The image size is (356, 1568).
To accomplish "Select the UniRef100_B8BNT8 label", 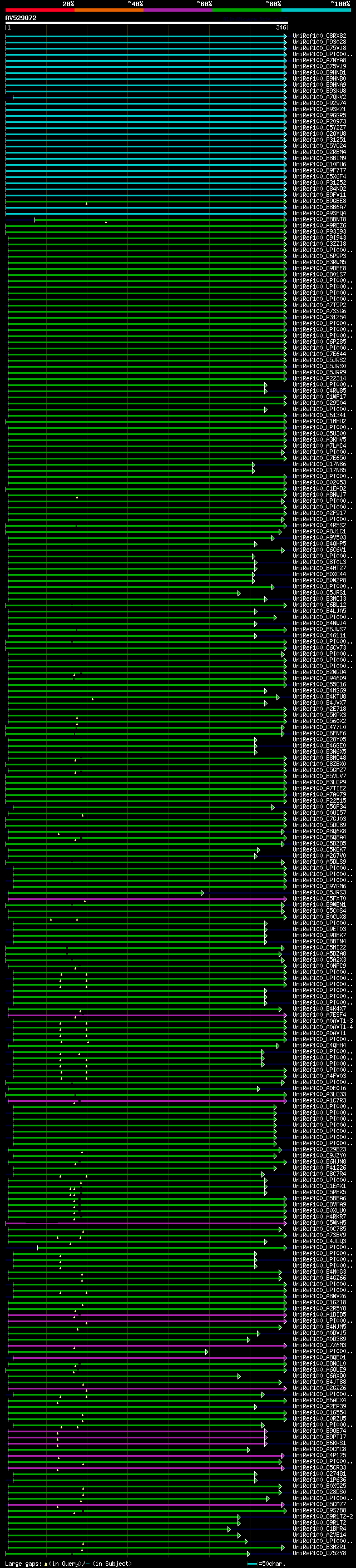I will point(319,220).
